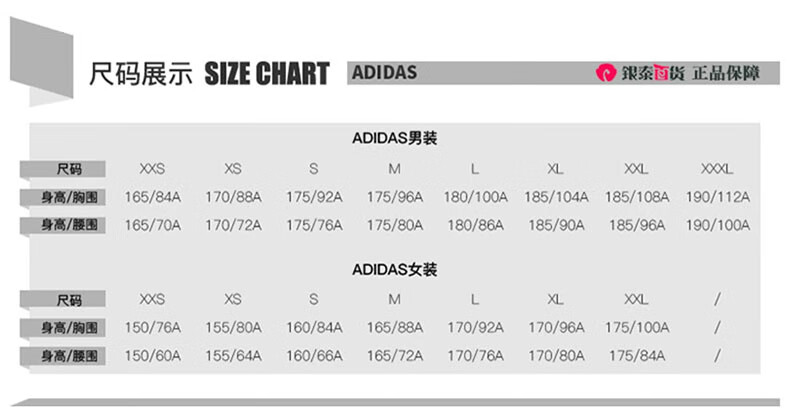Select men's XXXL size column header
This screenshot has height=420, width=790.
(x=717, y=169)
